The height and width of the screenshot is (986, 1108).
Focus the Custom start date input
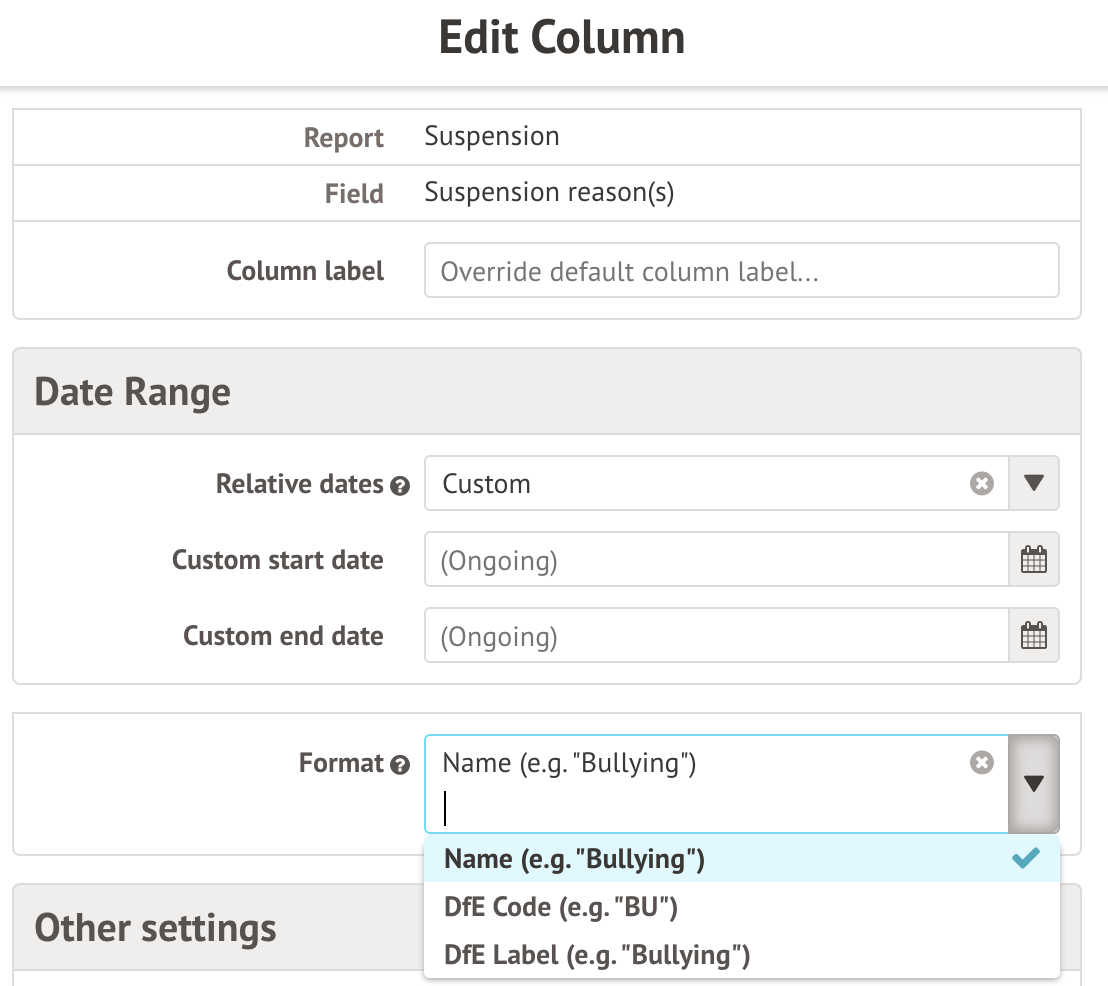click(x=715, y=560)
